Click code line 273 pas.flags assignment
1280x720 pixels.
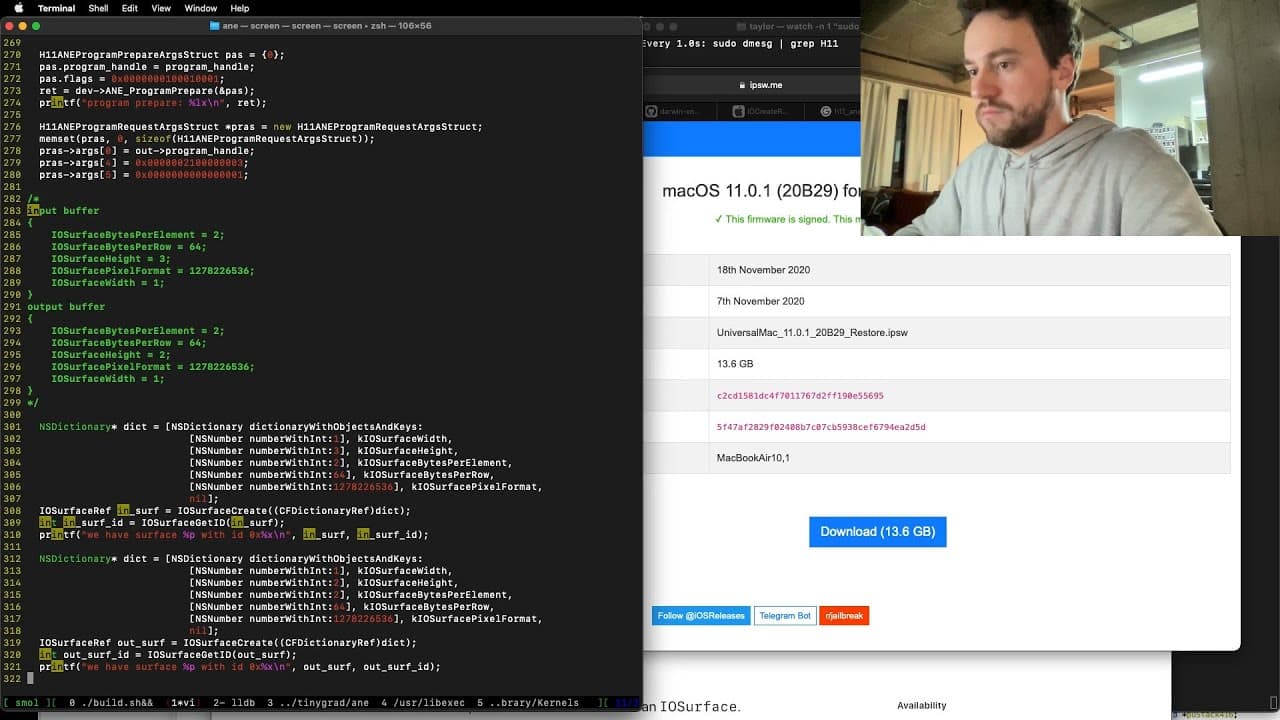[132, 79]
